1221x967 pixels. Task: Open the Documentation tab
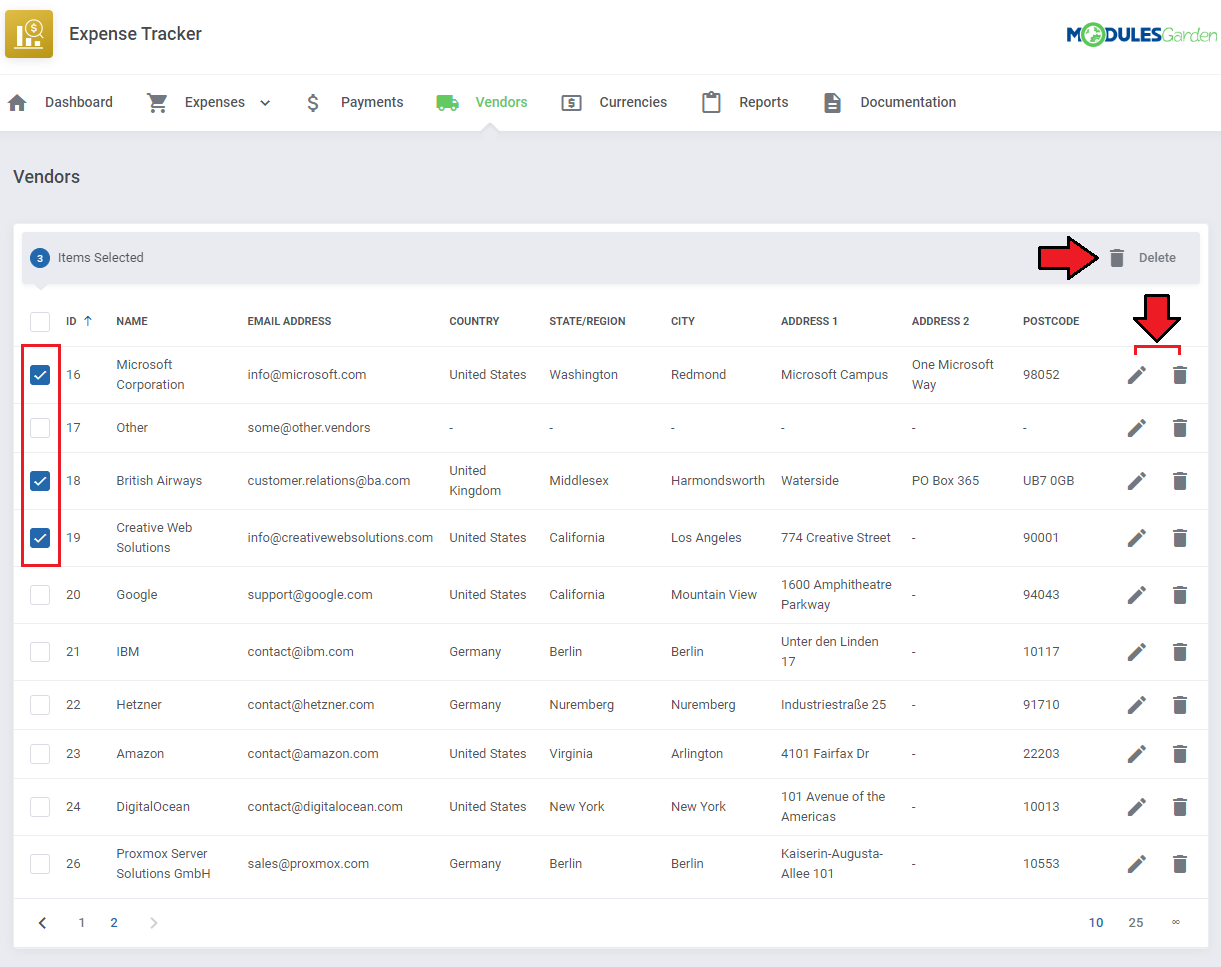(x=889, y=102)
